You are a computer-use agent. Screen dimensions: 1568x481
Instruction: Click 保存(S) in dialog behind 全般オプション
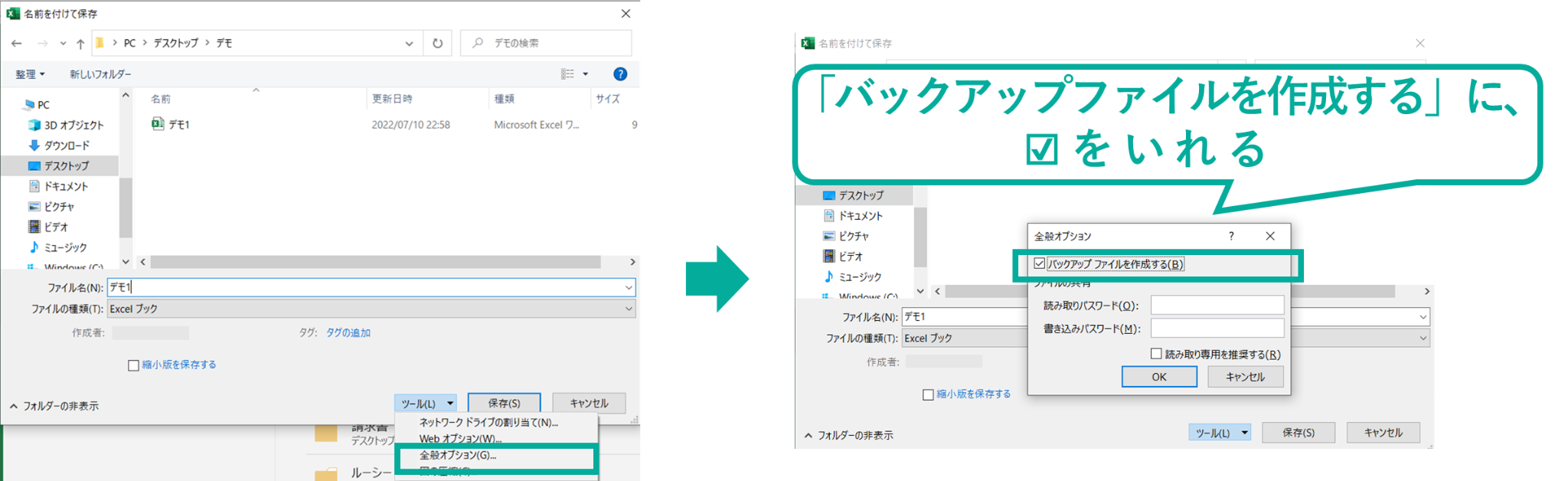point(1298,433)
